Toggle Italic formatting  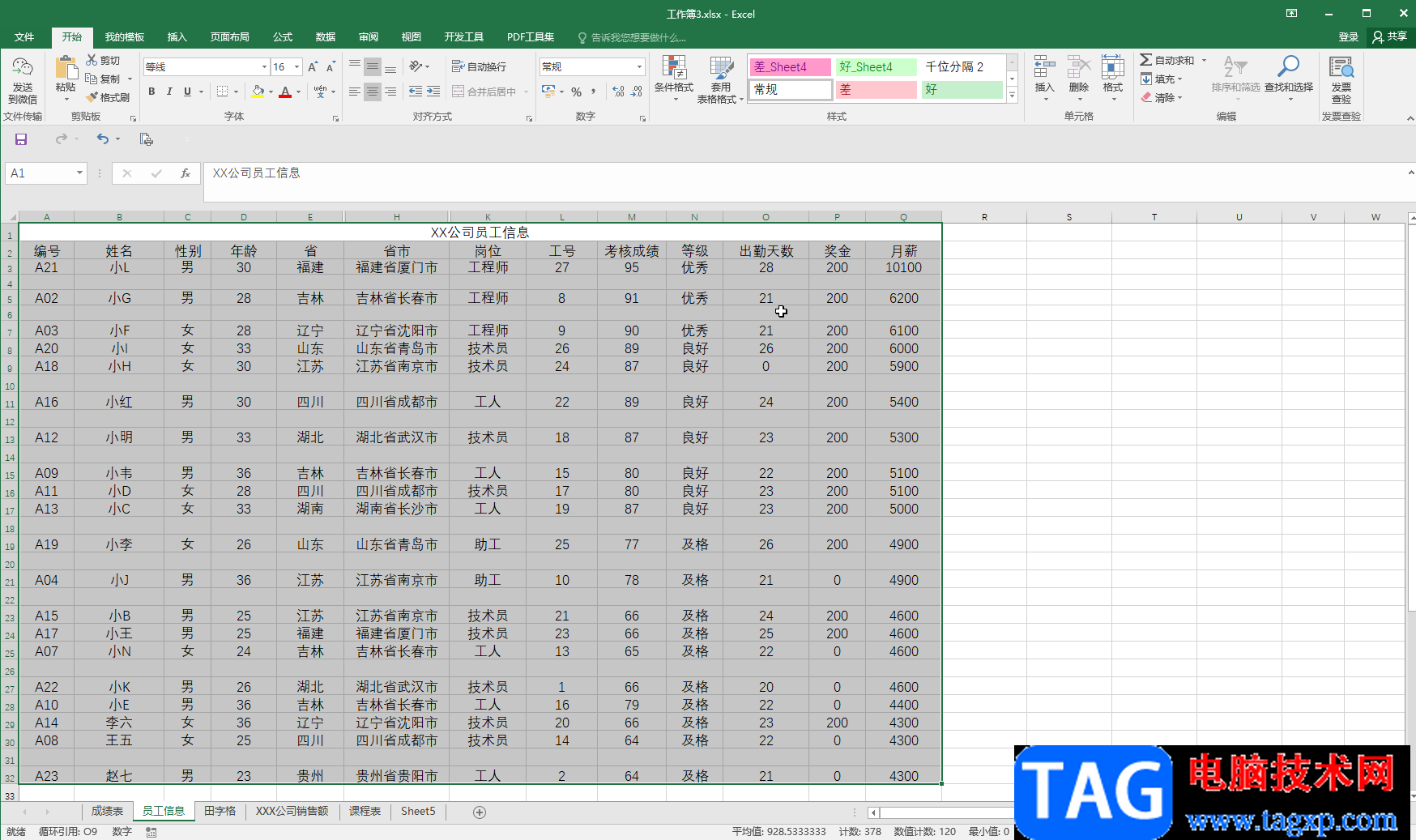point(169,92)
